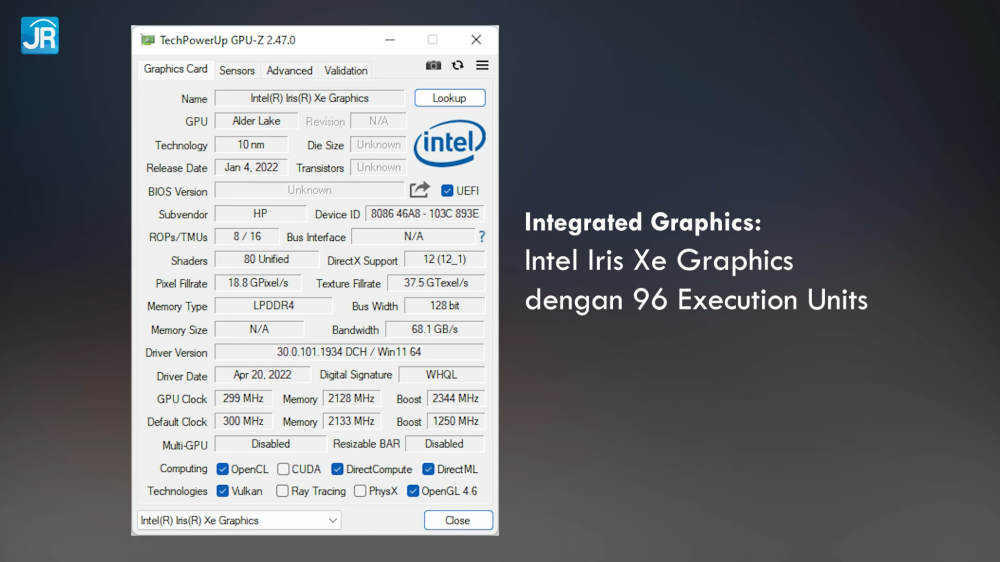Open the GPU selection dropdown
Screen dimensions: 1000x562
pyautogui.click(x=239, y=520)
